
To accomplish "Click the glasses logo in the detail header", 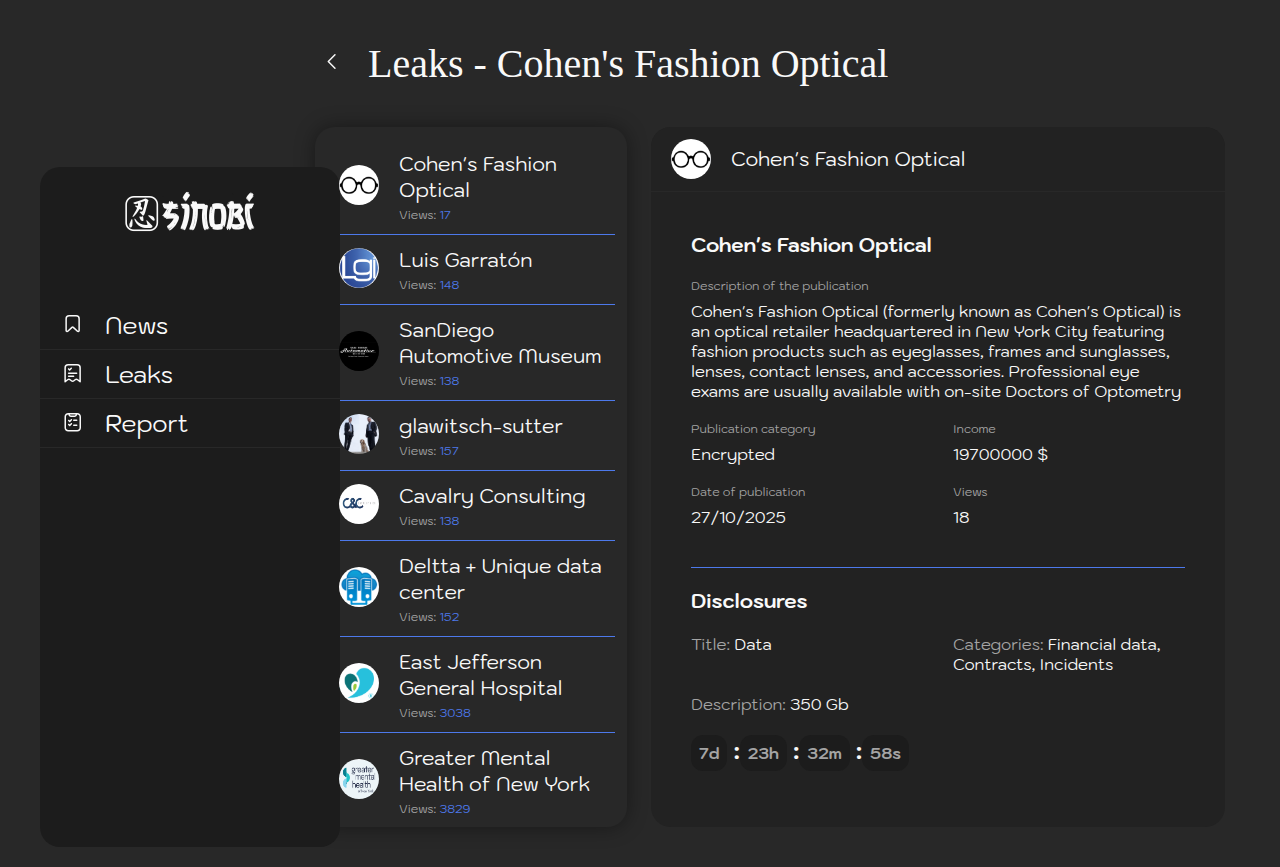I will (x=691, y=159).
